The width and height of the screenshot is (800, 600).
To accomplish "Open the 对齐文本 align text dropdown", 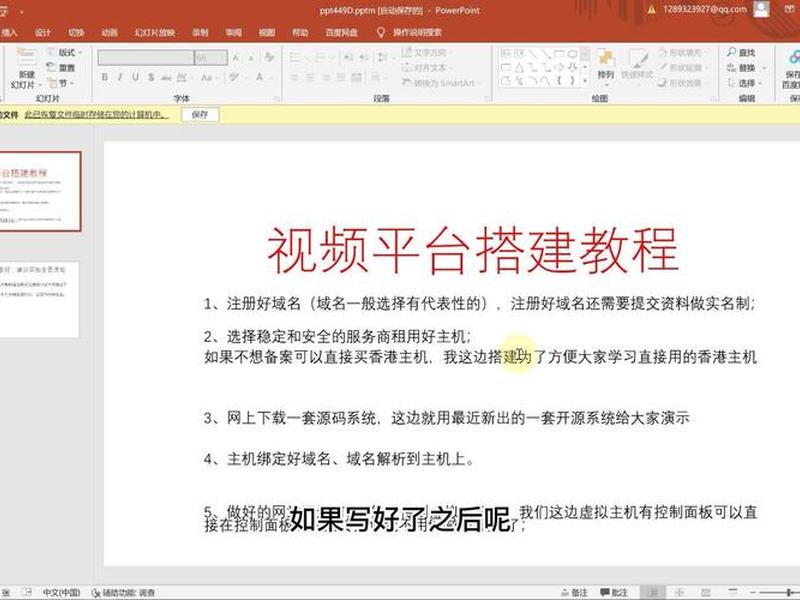I will (427, 67).
